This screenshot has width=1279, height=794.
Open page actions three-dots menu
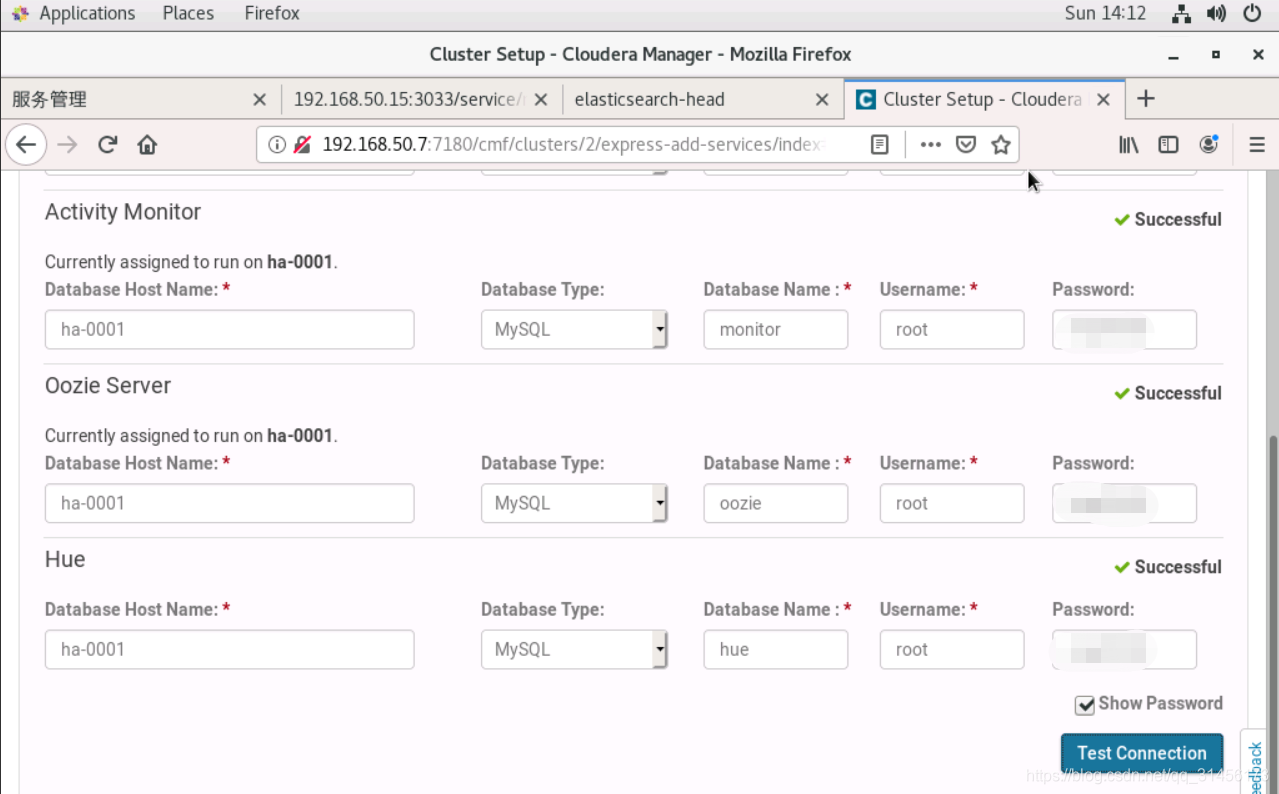(931, 145)
